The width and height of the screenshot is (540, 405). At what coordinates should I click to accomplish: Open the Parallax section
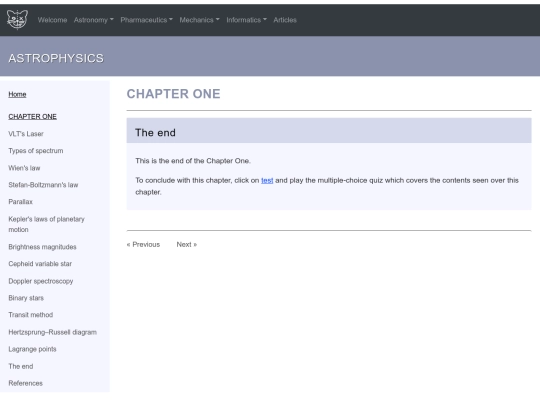tap(20, 202)
